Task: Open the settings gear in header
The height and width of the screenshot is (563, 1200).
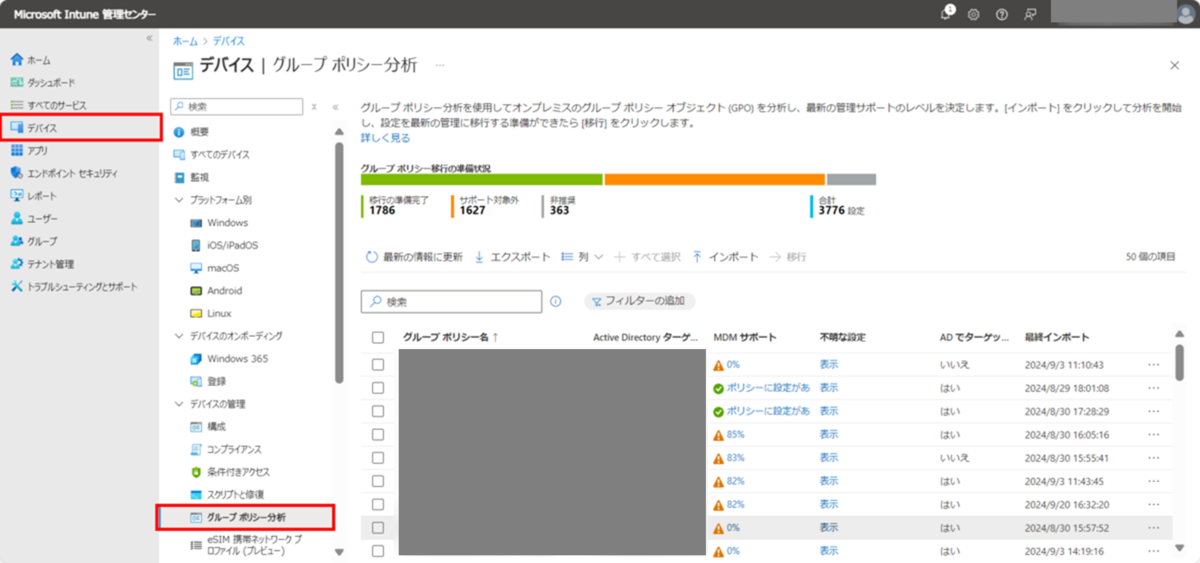Action: point(973,14)
